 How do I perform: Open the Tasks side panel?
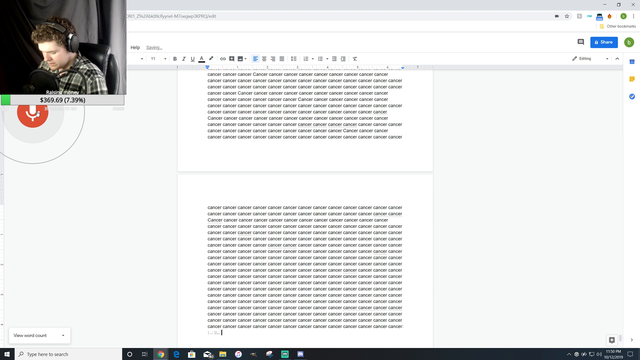click(632, 97)
